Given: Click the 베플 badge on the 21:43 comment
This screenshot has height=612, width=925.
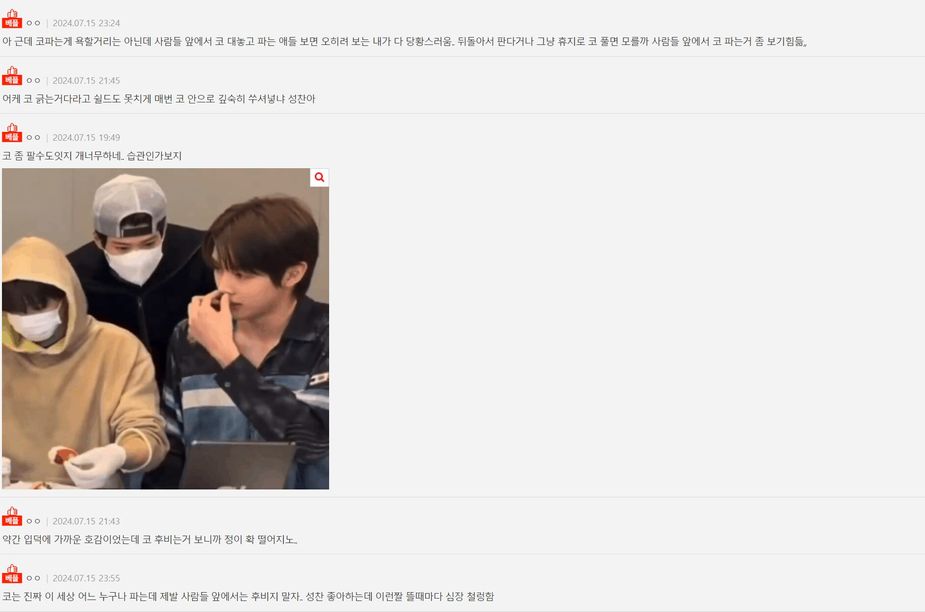Looking at the screenshot, I should (x=12, y=517).
